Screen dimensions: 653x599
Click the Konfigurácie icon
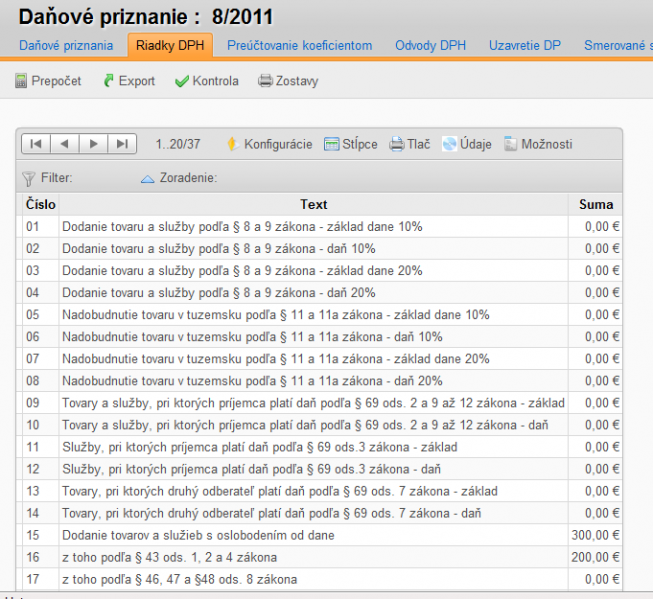tap(233, 144)
